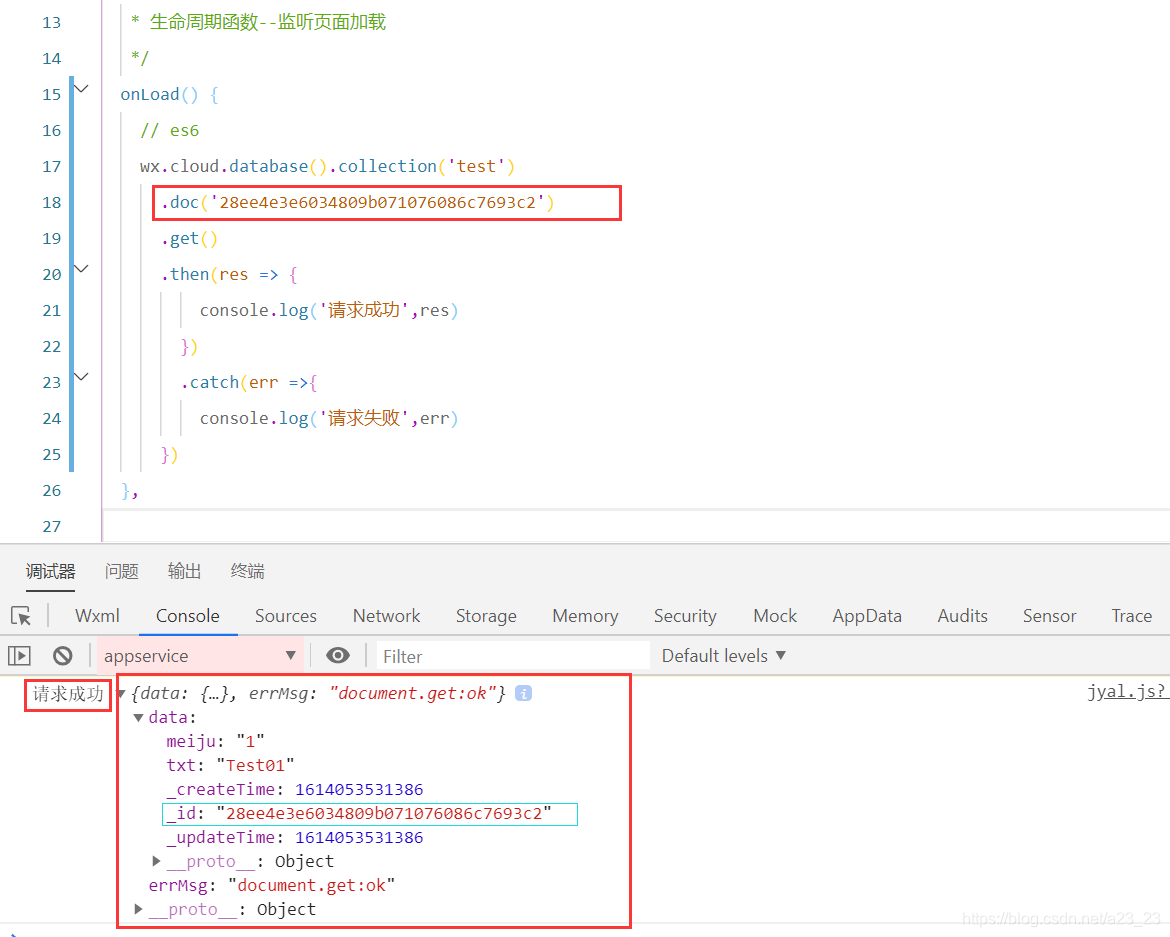Image resolution: width=1170 pixels, height=937 pixels.
Task: Switch to the Wxml panel
Action: pos(97,615)
